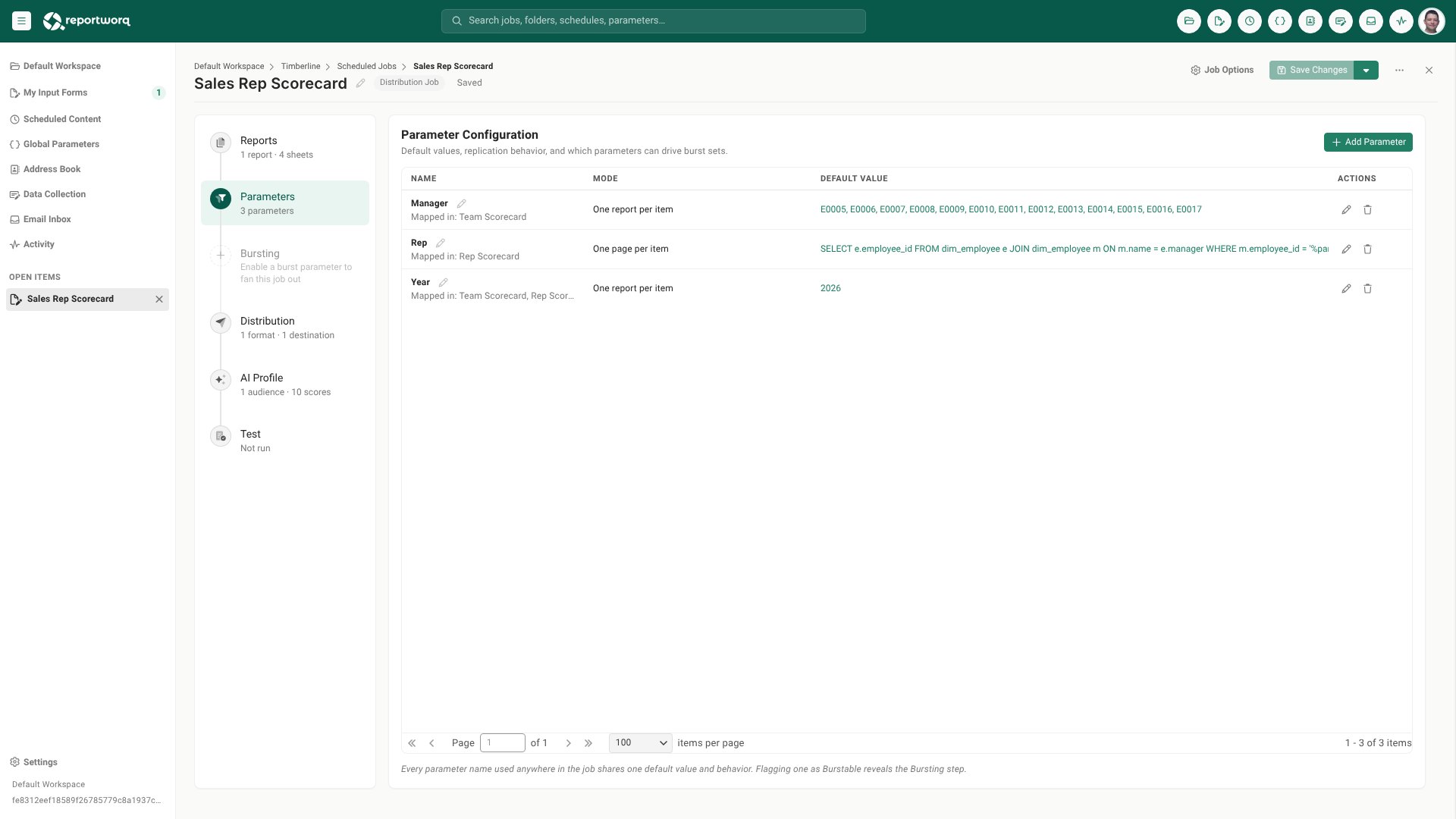Open Address Book in sidebar
The width and height of the screenshot is (1456, 819).
point(87,169)
